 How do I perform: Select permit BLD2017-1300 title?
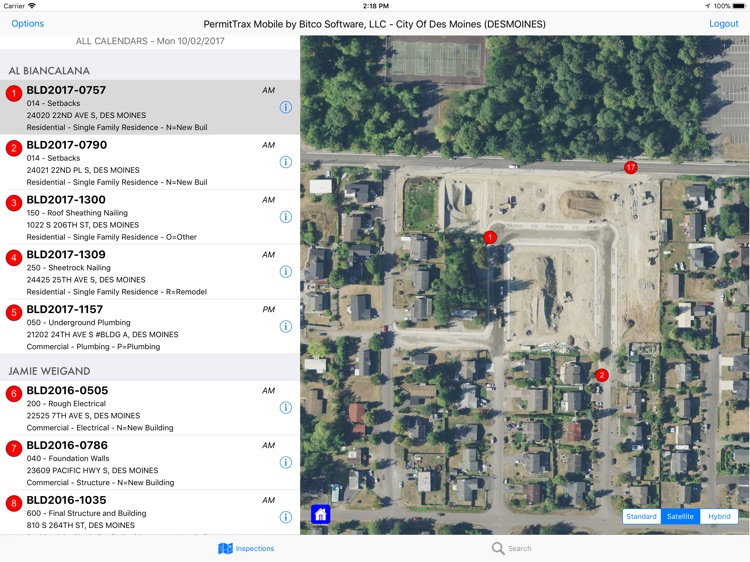point(66,199)
